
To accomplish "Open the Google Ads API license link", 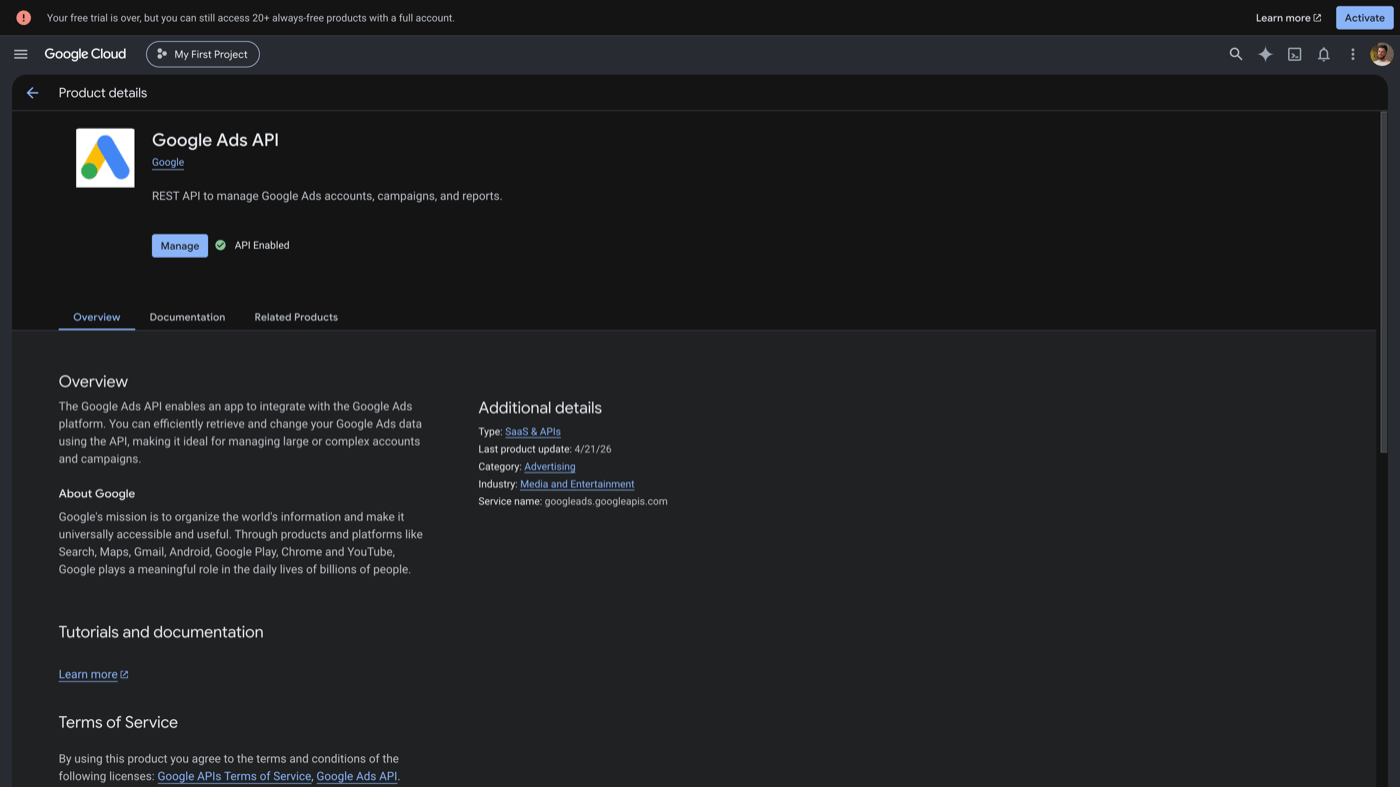I will 357,776.
